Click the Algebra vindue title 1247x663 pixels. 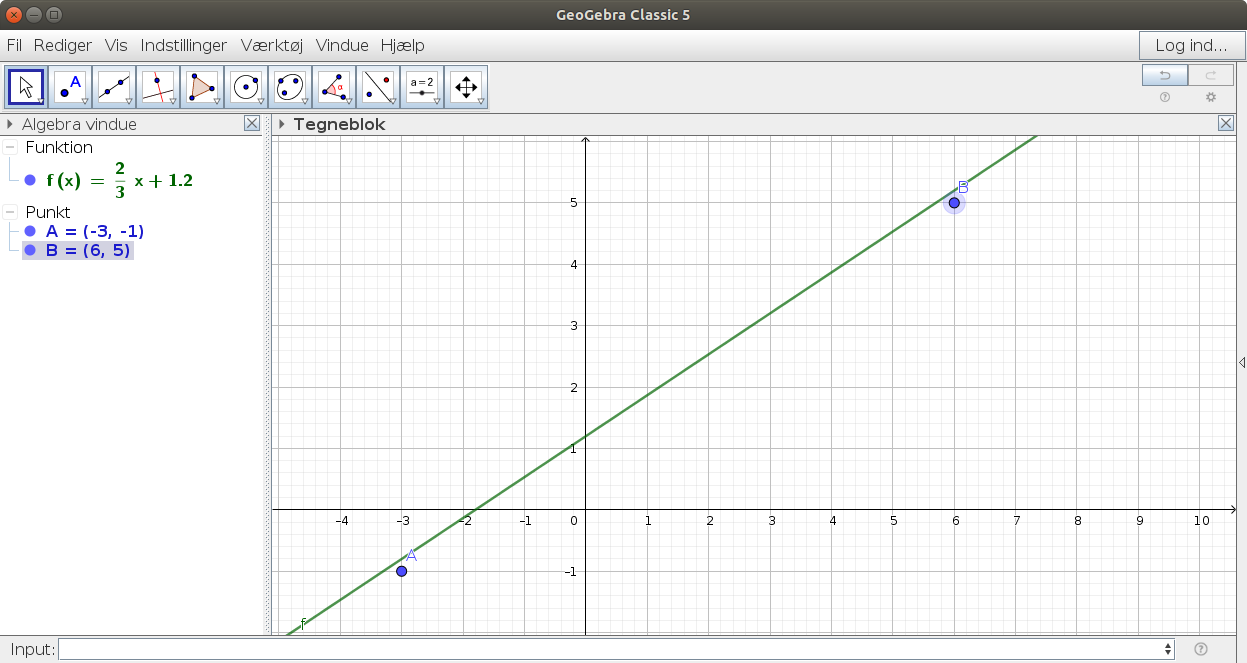coord(79,124)
